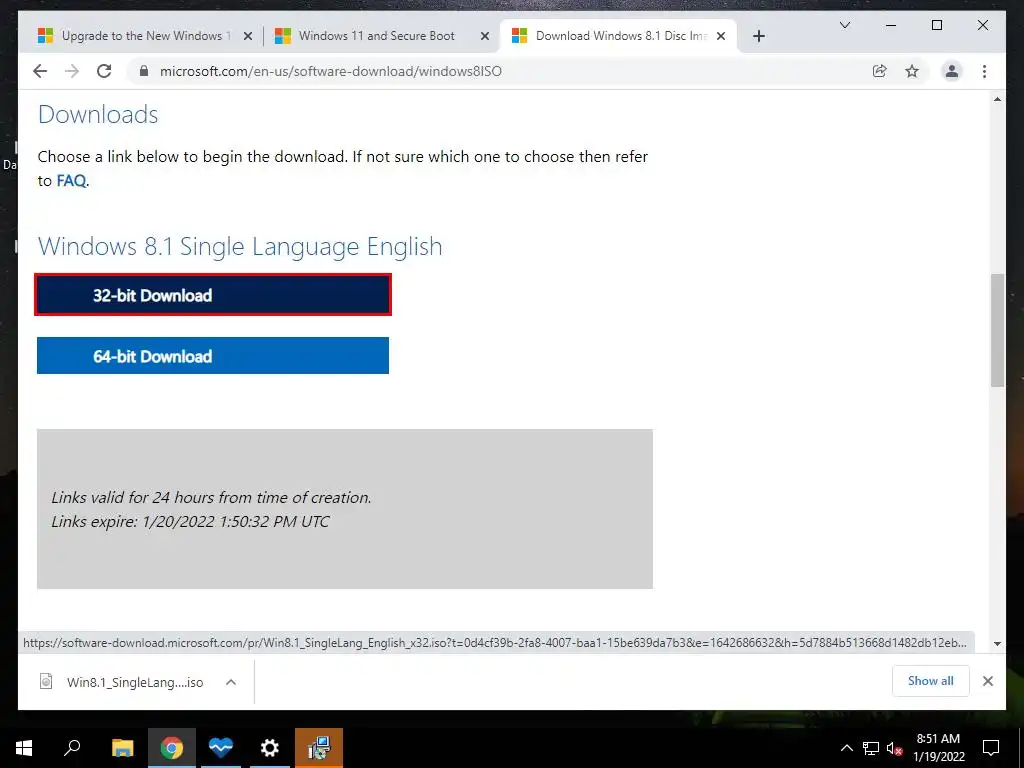This screenshot has height=768, width=1024.
Task: Open the clock showing 8:51 AM
Action: [938, 748]
